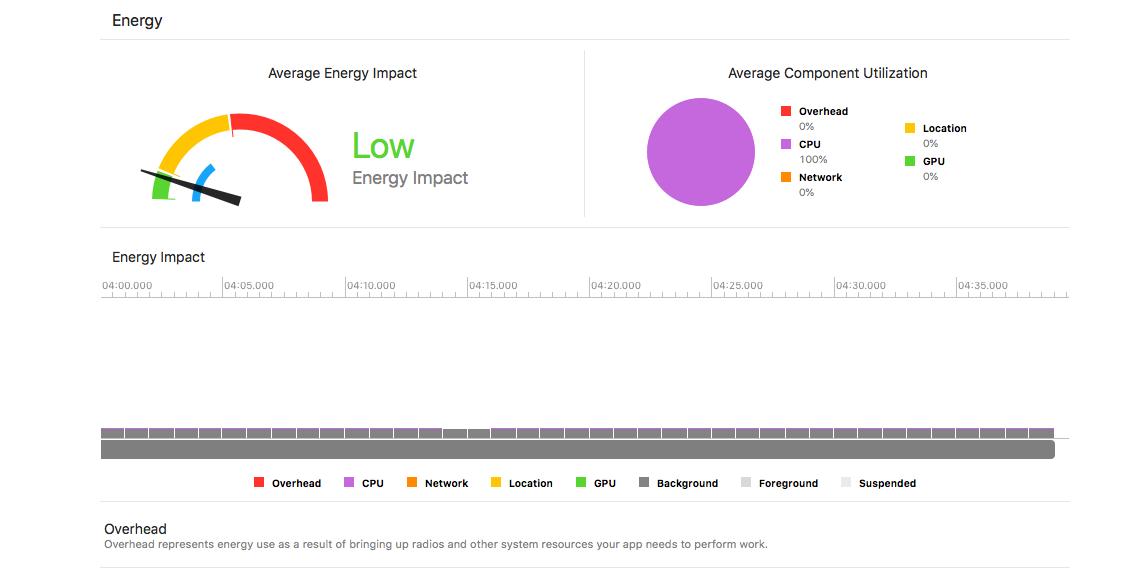Image resolution: width=1129 pixels, height=571 pixels.
Task: Click the green "Low" energy rating text
Action: pyautogui.click(x=383, y=146)
